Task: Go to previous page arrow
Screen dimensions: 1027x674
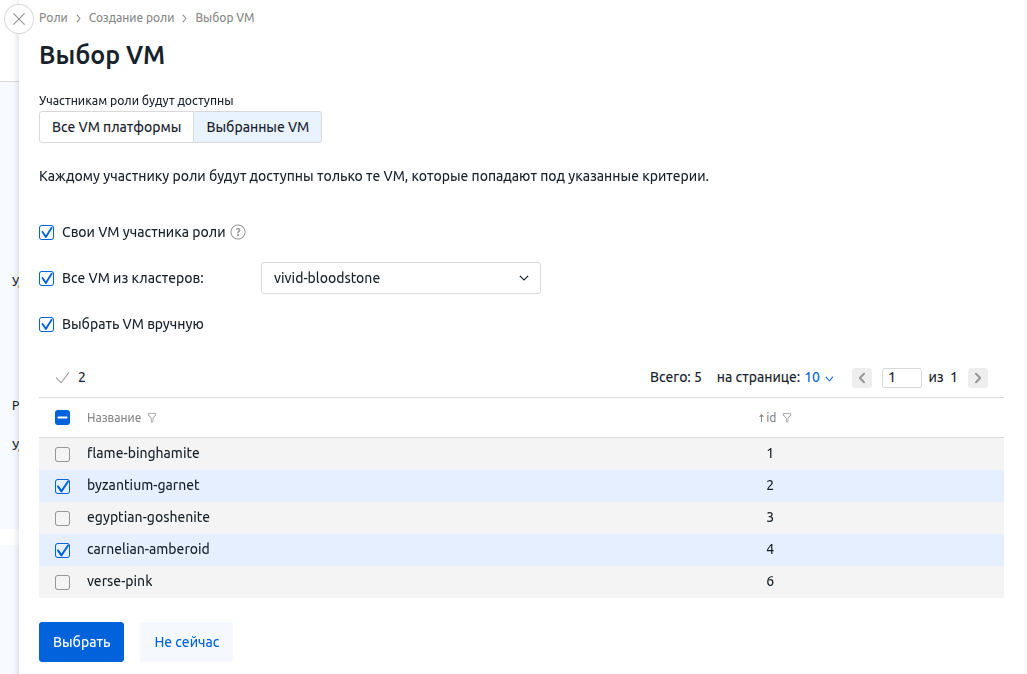Action: click(862, 378)
